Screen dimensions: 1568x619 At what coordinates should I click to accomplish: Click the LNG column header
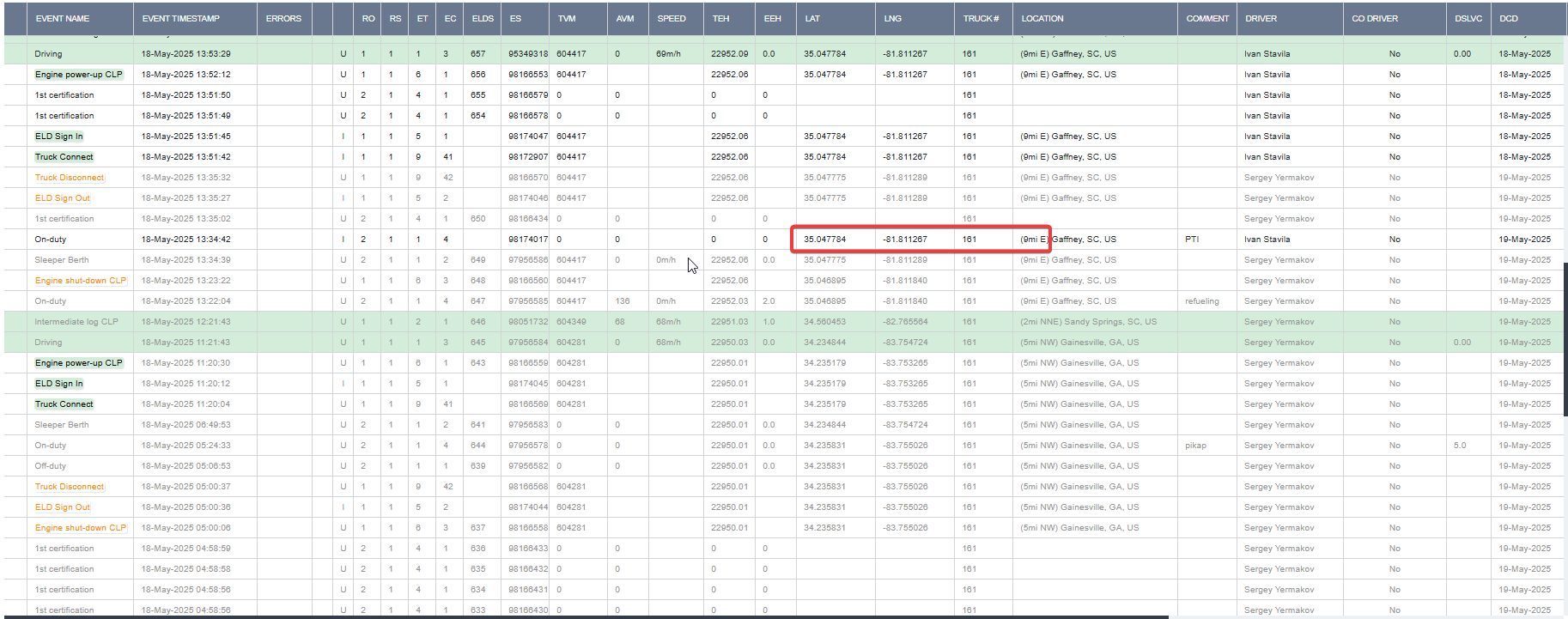coord(893,18)
